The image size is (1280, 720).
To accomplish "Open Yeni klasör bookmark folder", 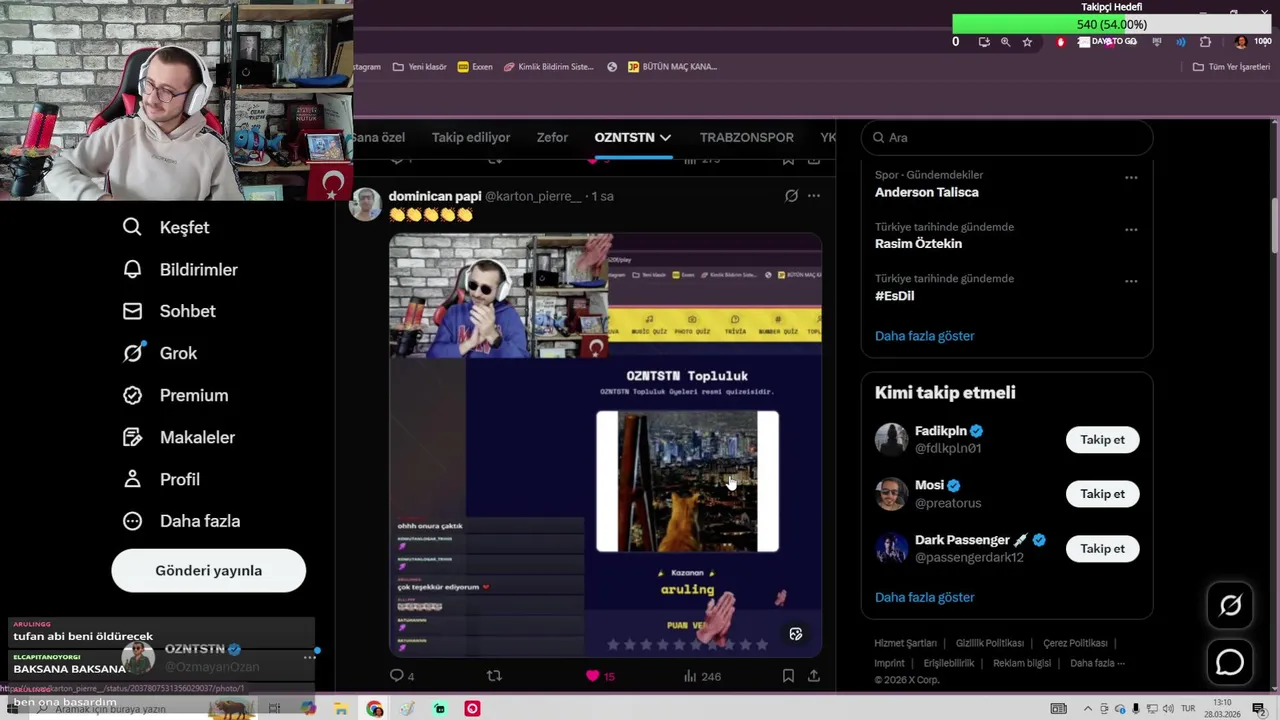I will [420, 67].
